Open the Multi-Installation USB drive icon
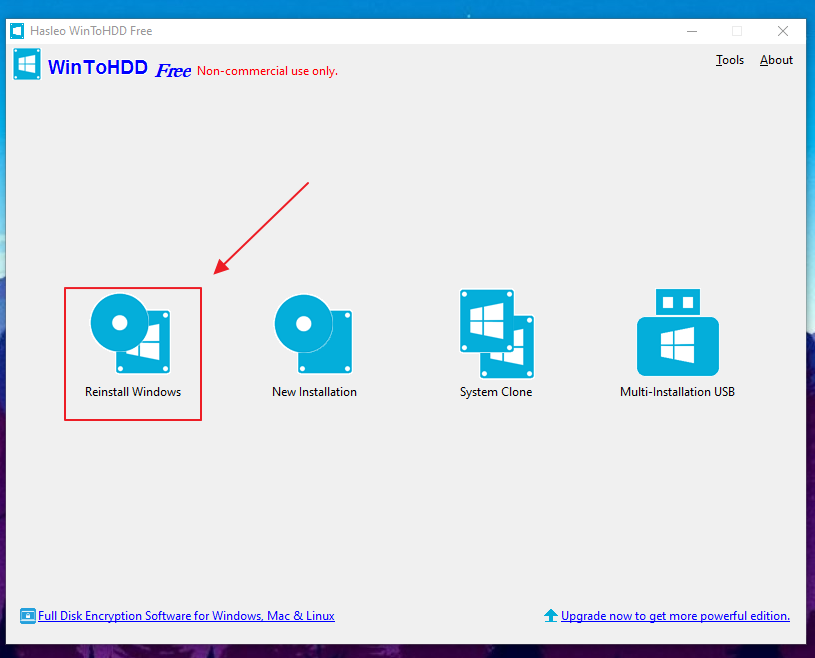815x658 pixels. (678, 333)
